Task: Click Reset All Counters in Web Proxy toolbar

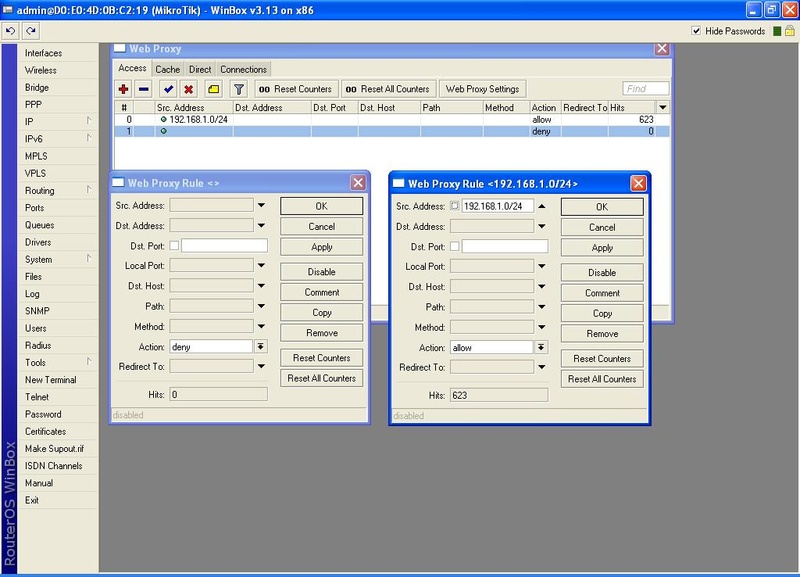Action: click(388, 89)
